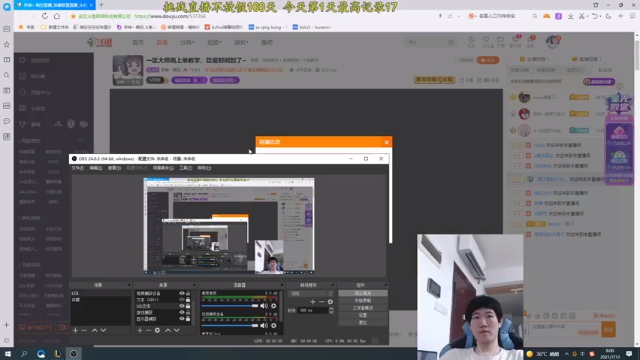This screenshot has width=640, height=360.
Task: Click the browser address bar favorite star
Action: click(x=73, y=16)
